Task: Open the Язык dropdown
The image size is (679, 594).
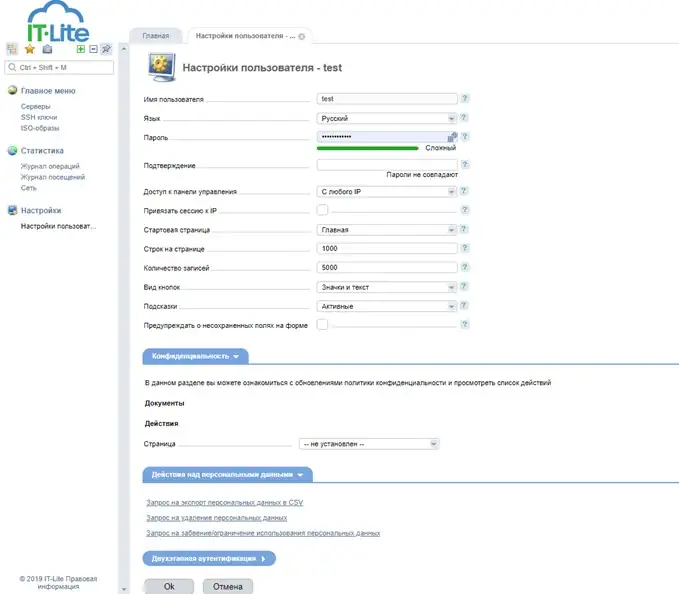Action: click(x=386, y=118)
